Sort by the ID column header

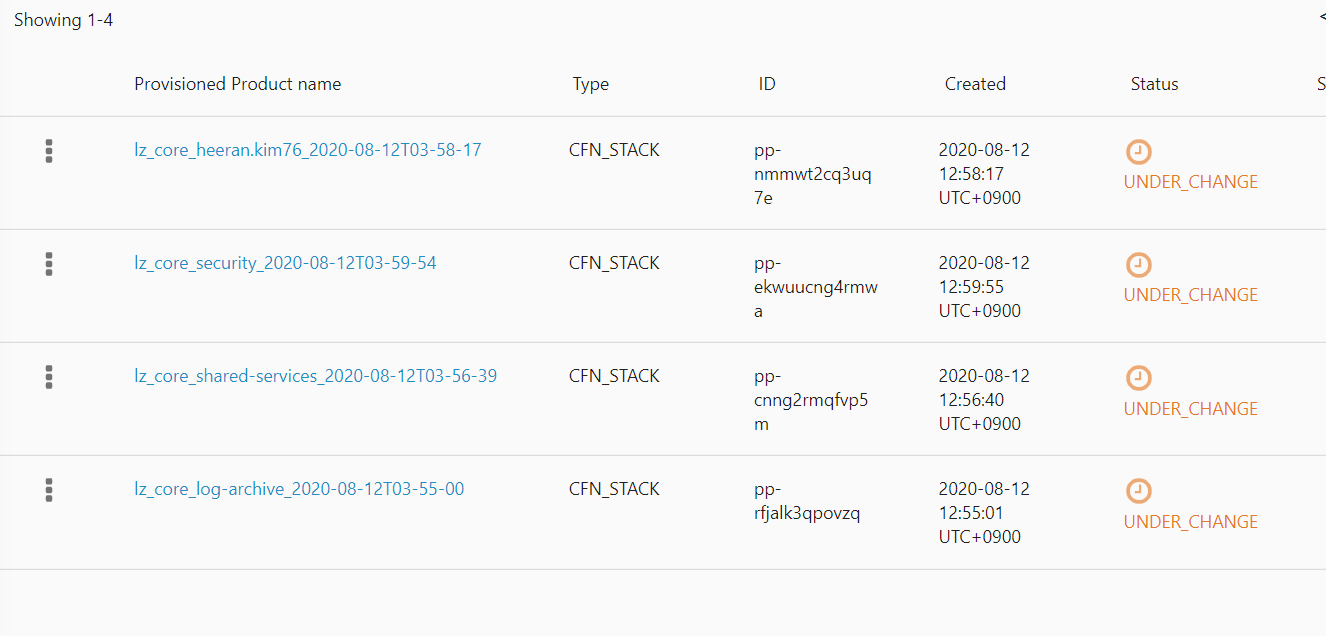767,84
